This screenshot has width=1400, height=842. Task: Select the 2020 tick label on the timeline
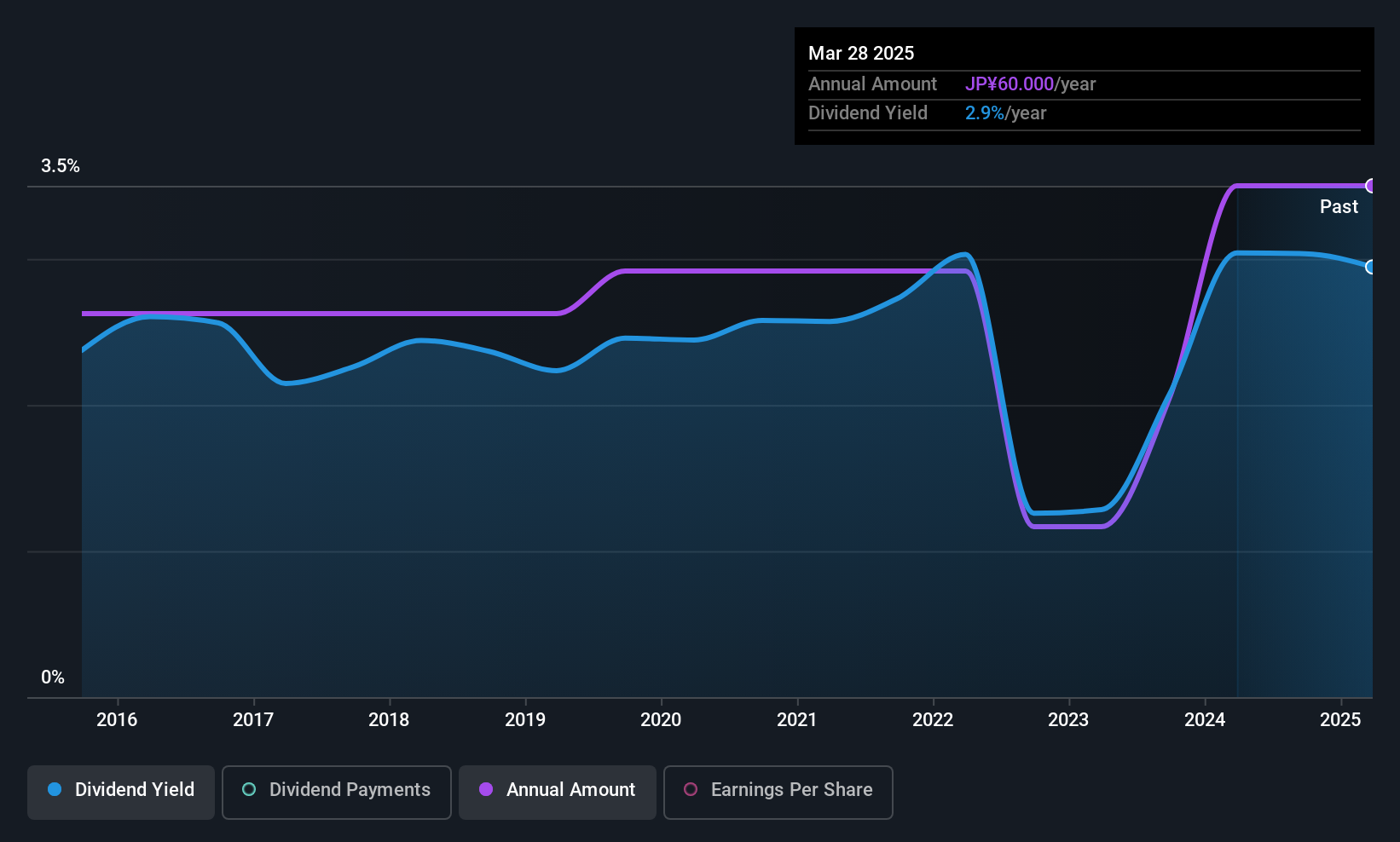tap(661, 720)
